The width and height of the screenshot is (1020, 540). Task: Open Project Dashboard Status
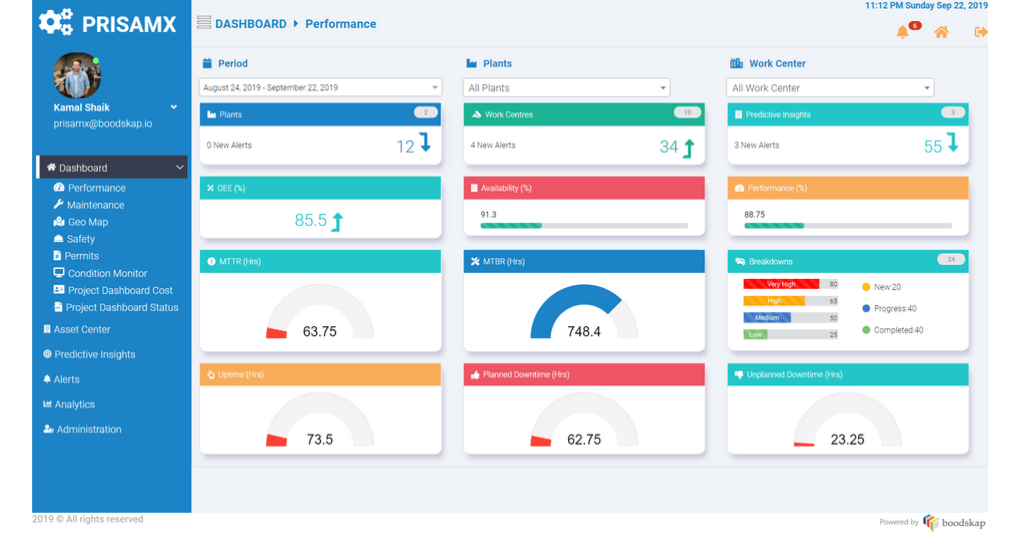point(122,307)
